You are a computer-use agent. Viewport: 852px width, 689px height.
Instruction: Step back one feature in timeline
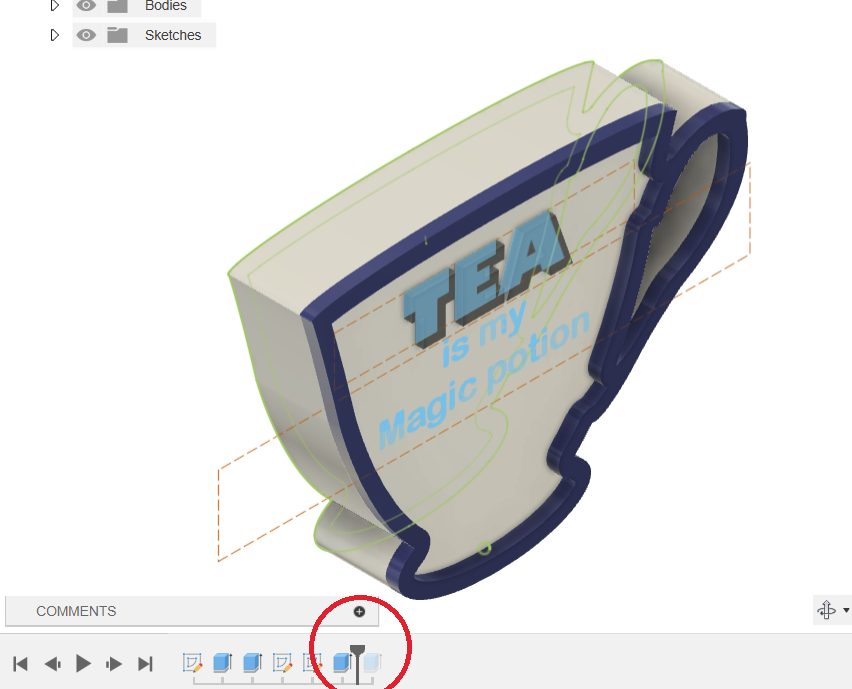click(52, 663)
